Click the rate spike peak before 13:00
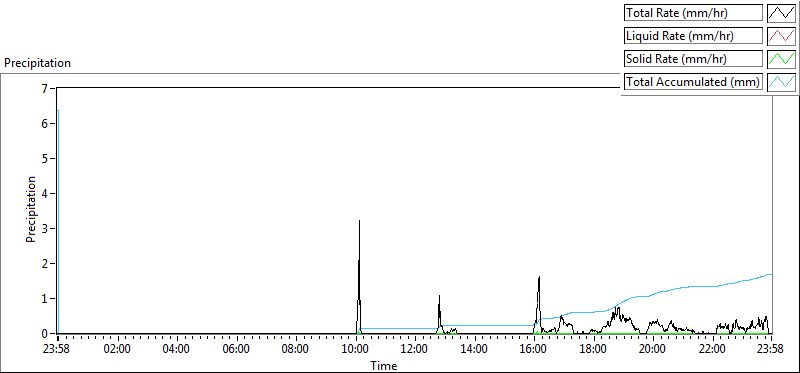Viewport: 800px width, 373px height. click(x=439, y=296)
